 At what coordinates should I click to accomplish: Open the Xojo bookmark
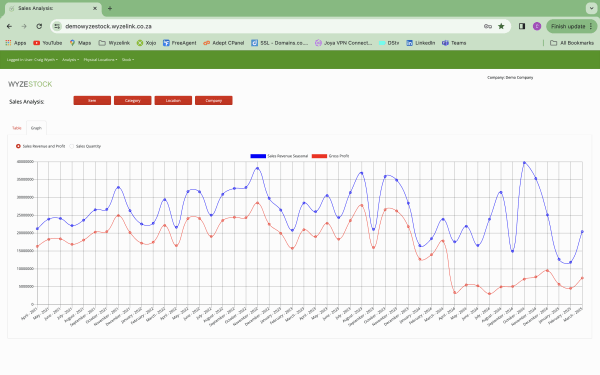point(147,43)
